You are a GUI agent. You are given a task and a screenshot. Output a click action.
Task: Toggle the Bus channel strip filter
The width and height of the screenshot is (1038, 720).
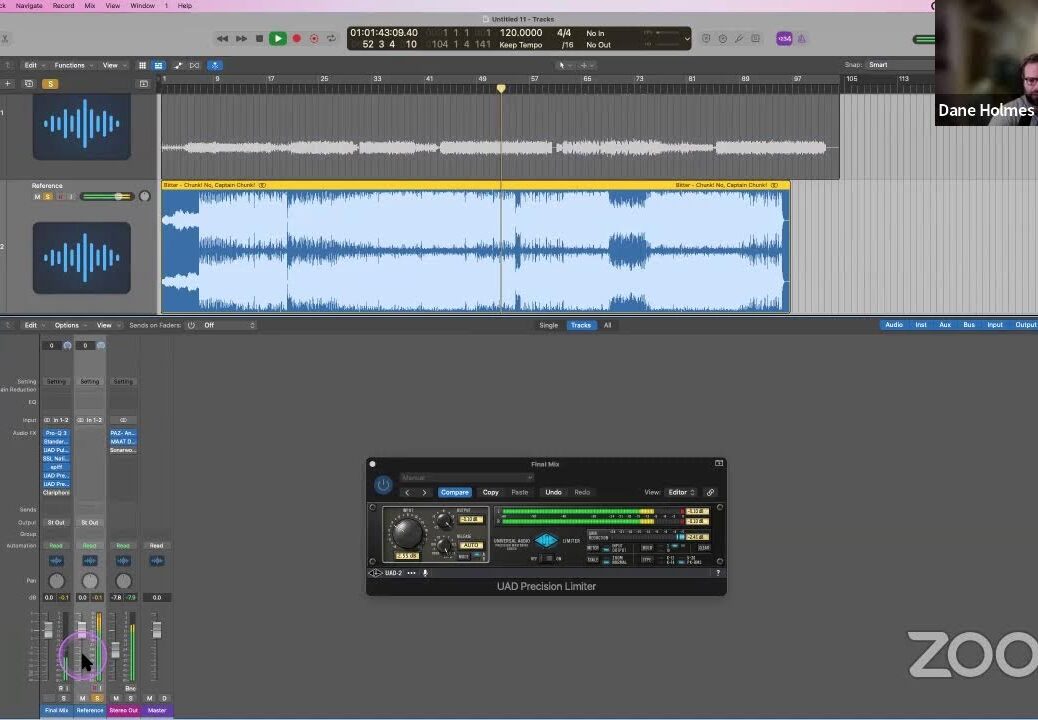(x=969, y=325)
